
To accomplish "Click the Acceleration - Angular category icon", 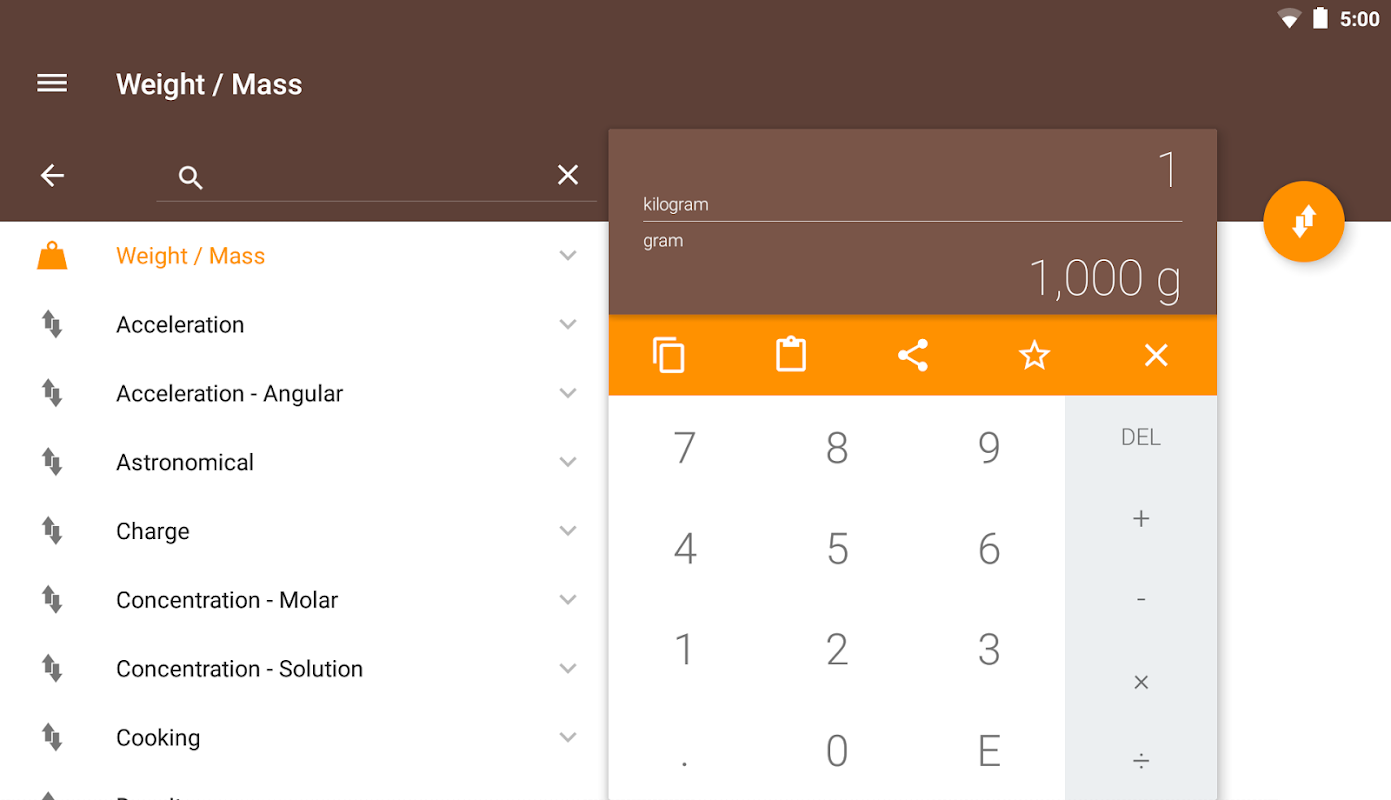I will (52, 393).
